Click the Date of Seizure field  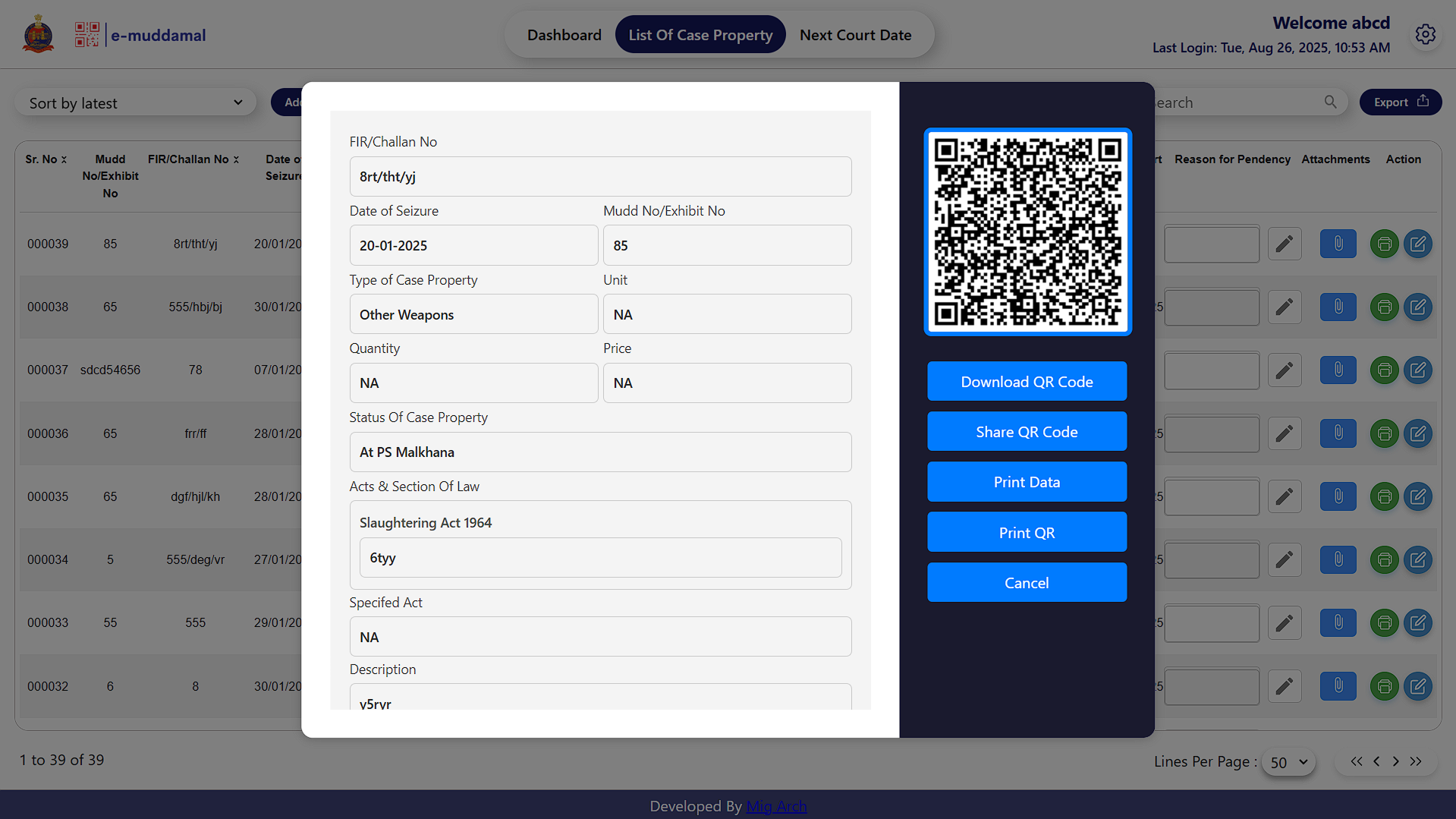[473, 245]
